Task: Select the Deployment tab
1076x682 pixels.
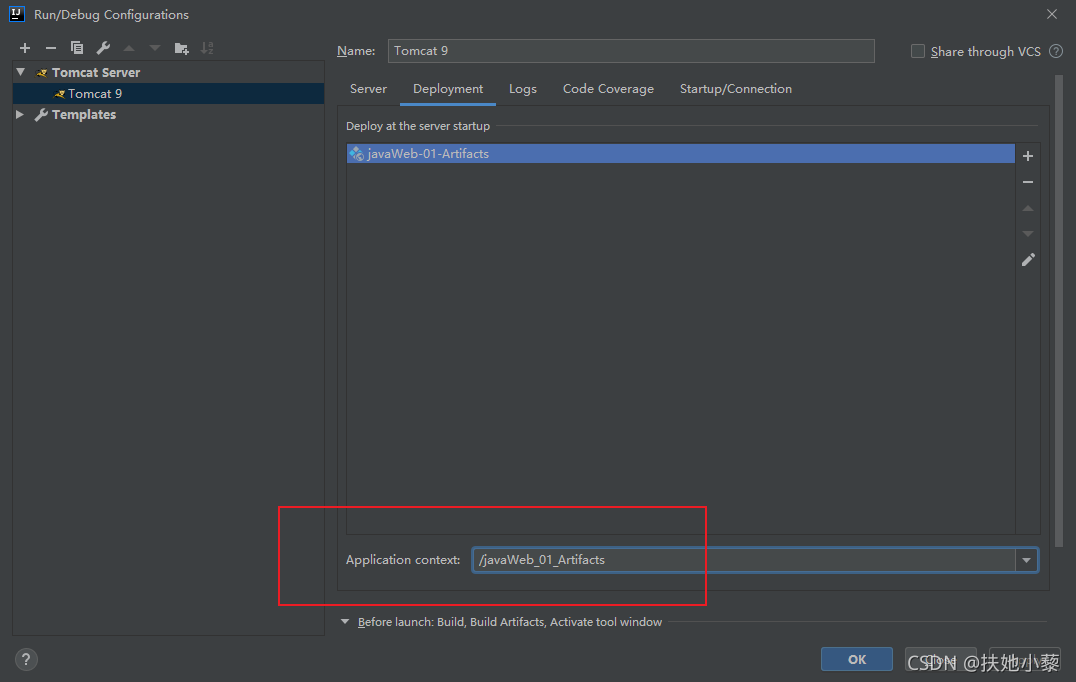Action: (x=448, y=89)
